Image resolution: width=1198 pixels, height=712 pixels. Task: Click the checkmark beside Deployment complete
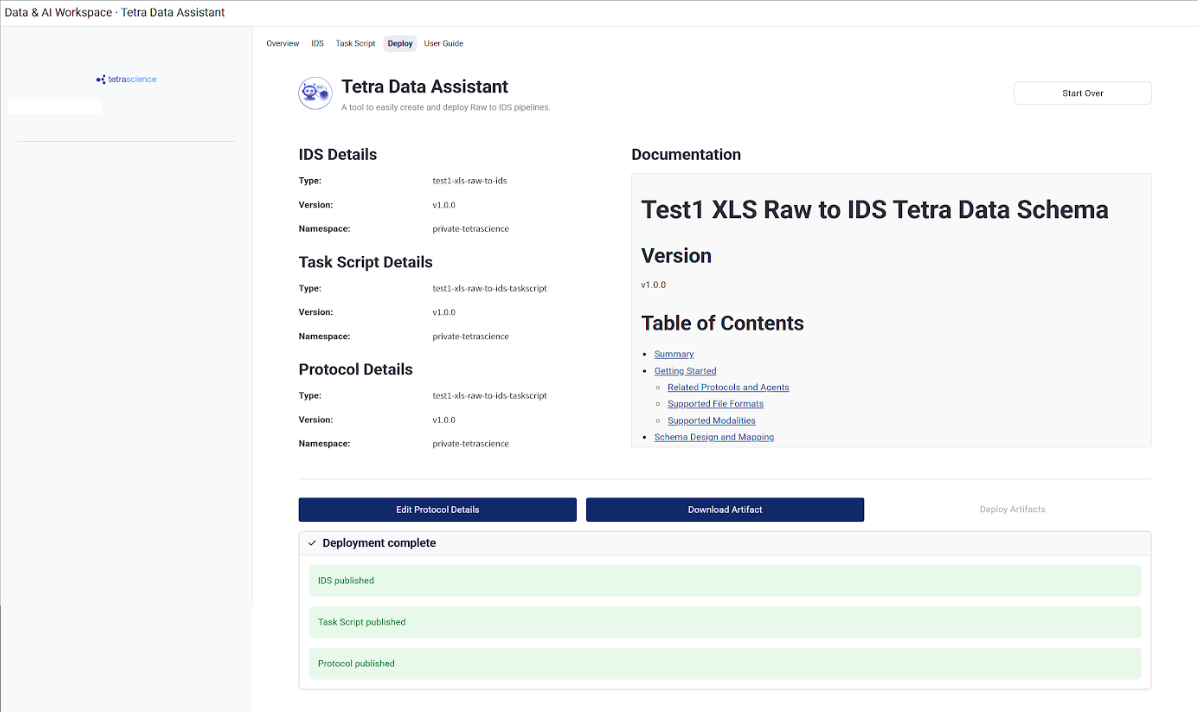[x=313, y=542]
